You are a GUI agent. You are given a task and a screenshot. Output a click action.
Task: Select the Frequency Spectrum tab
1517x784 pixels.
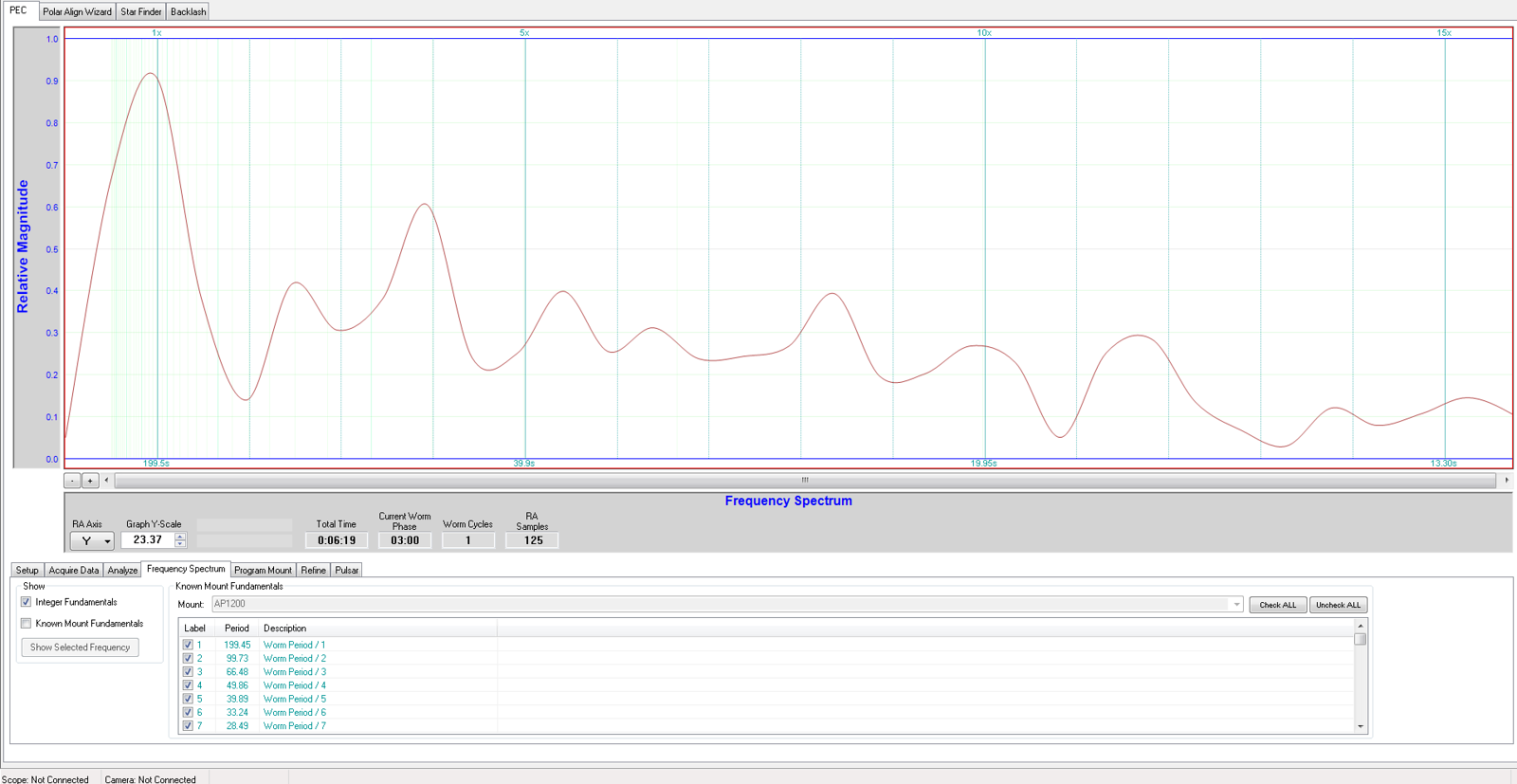coord(186,569)
